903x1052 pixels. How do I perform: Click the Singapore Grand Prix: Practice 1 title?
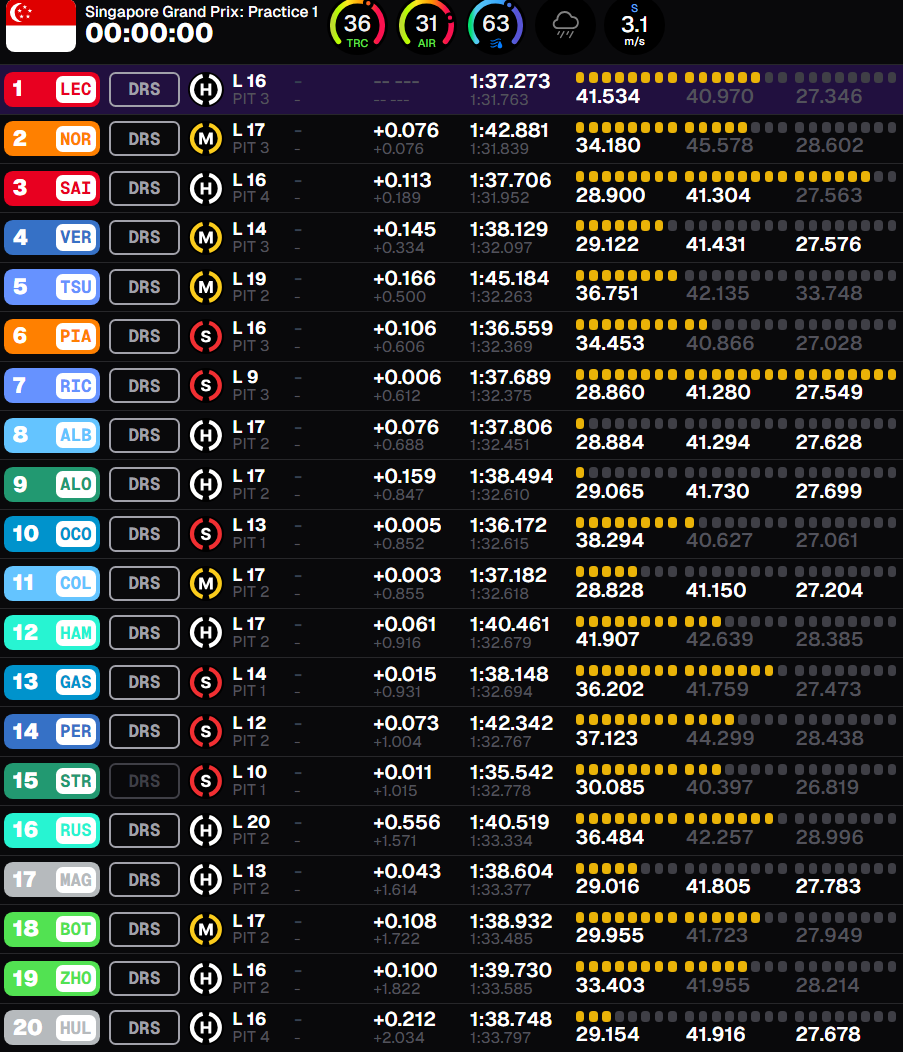click(x=201, y=11)
